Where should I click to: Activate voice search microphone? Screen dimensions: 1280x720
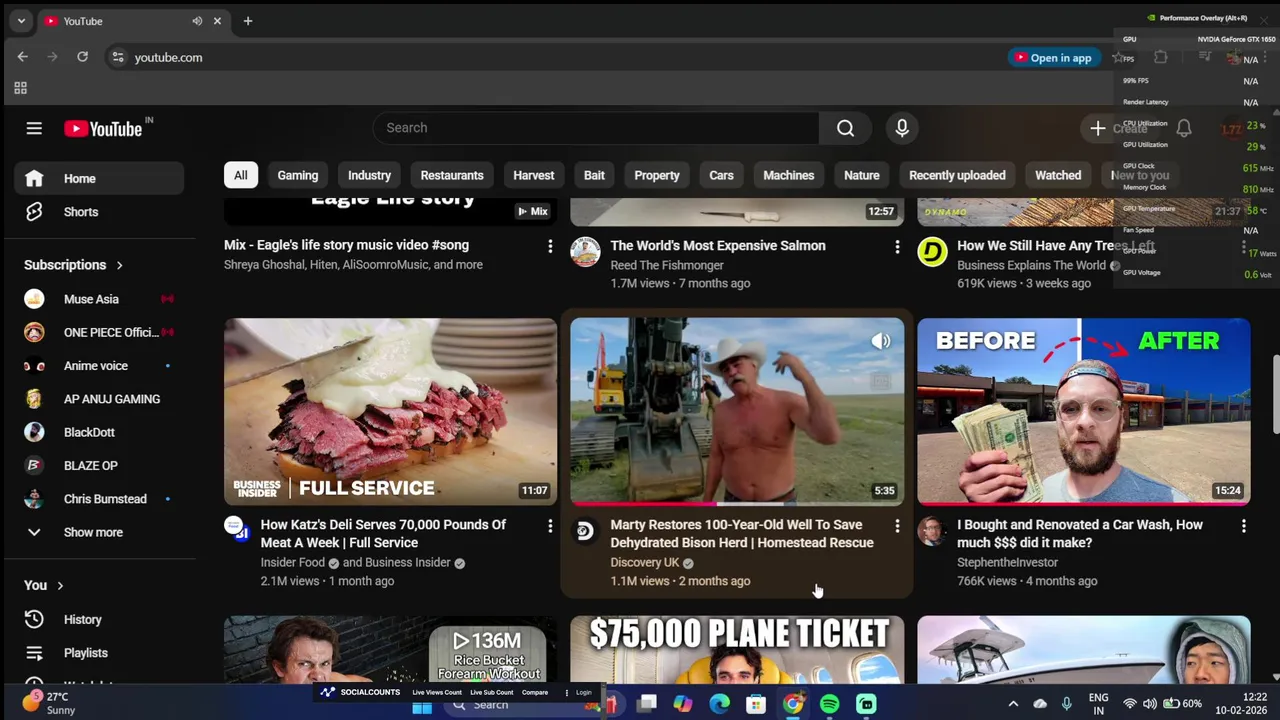coord(902,128)
